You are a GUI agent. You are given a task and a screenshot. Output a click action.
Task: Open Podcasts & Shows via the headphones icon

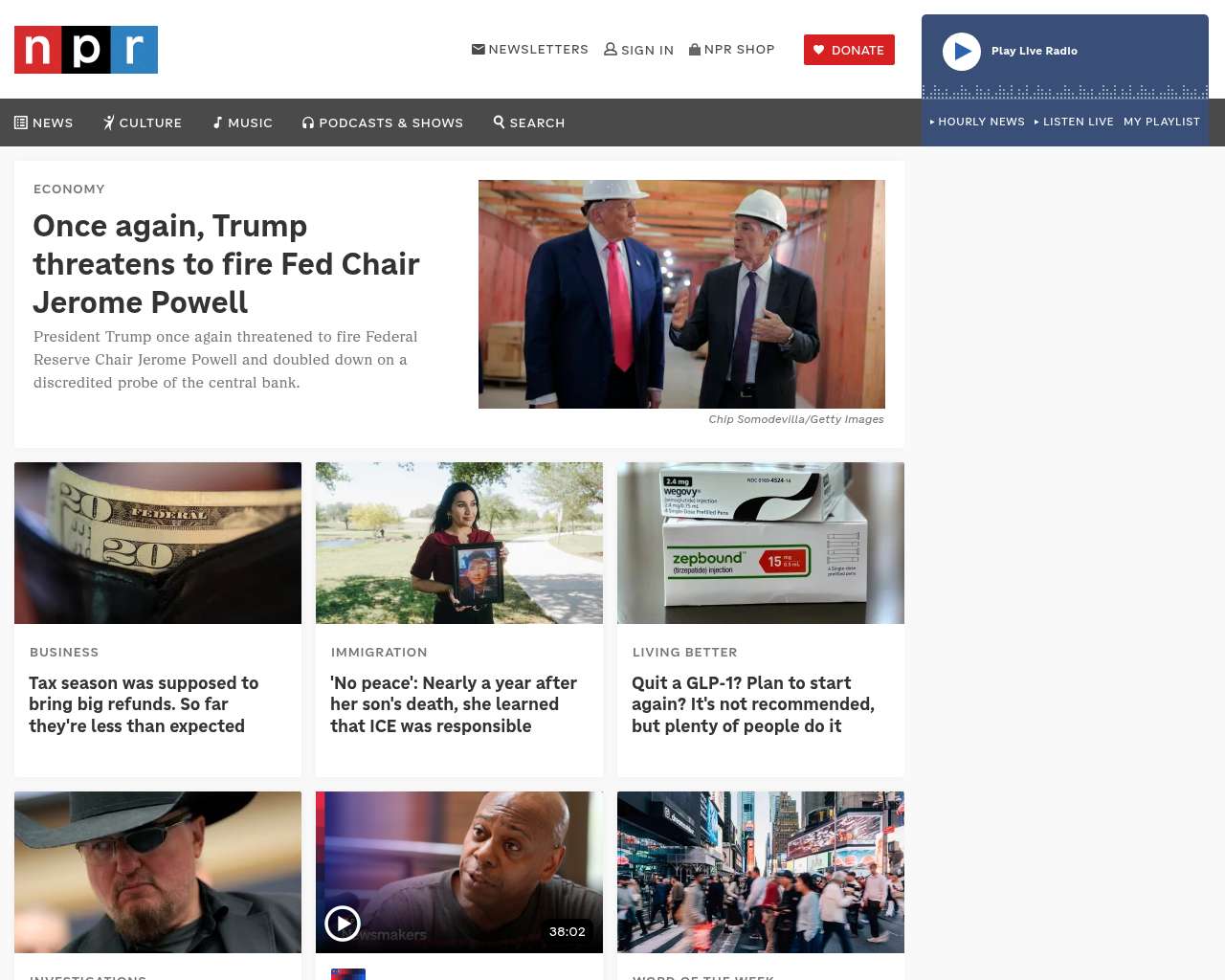[x=308, y=122]
